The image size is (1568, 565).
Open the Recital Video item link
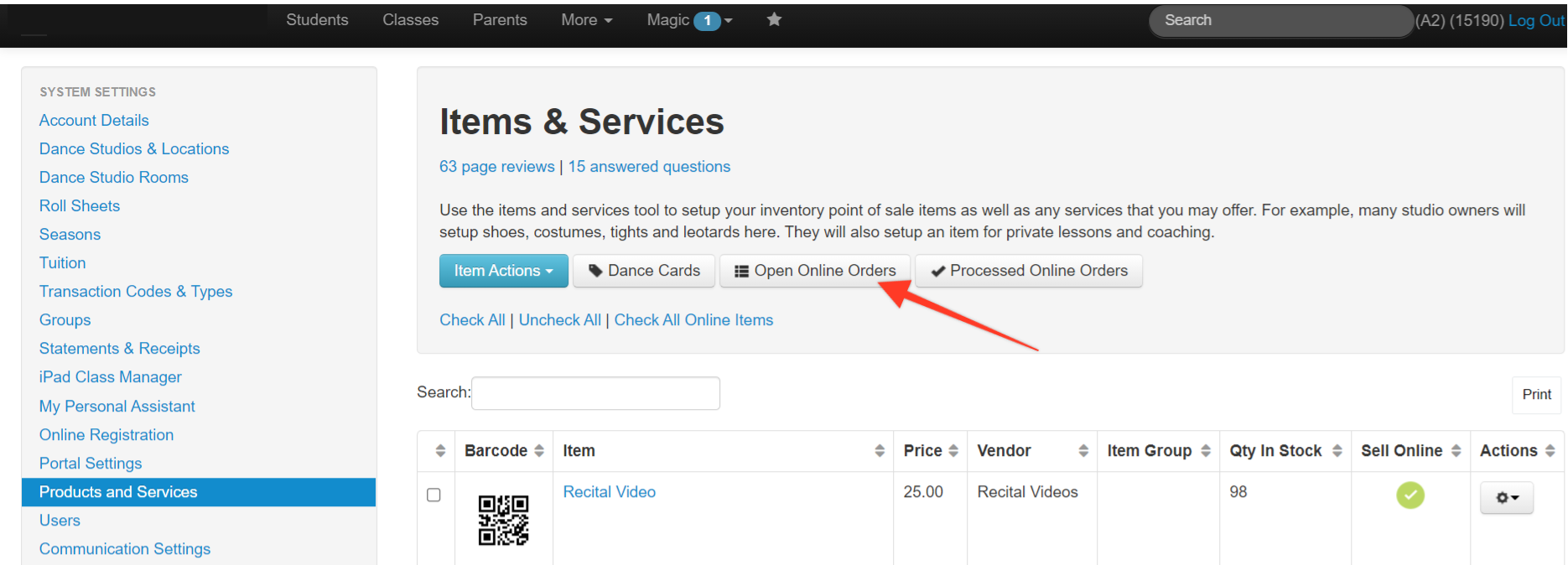(x=610, y=492)
